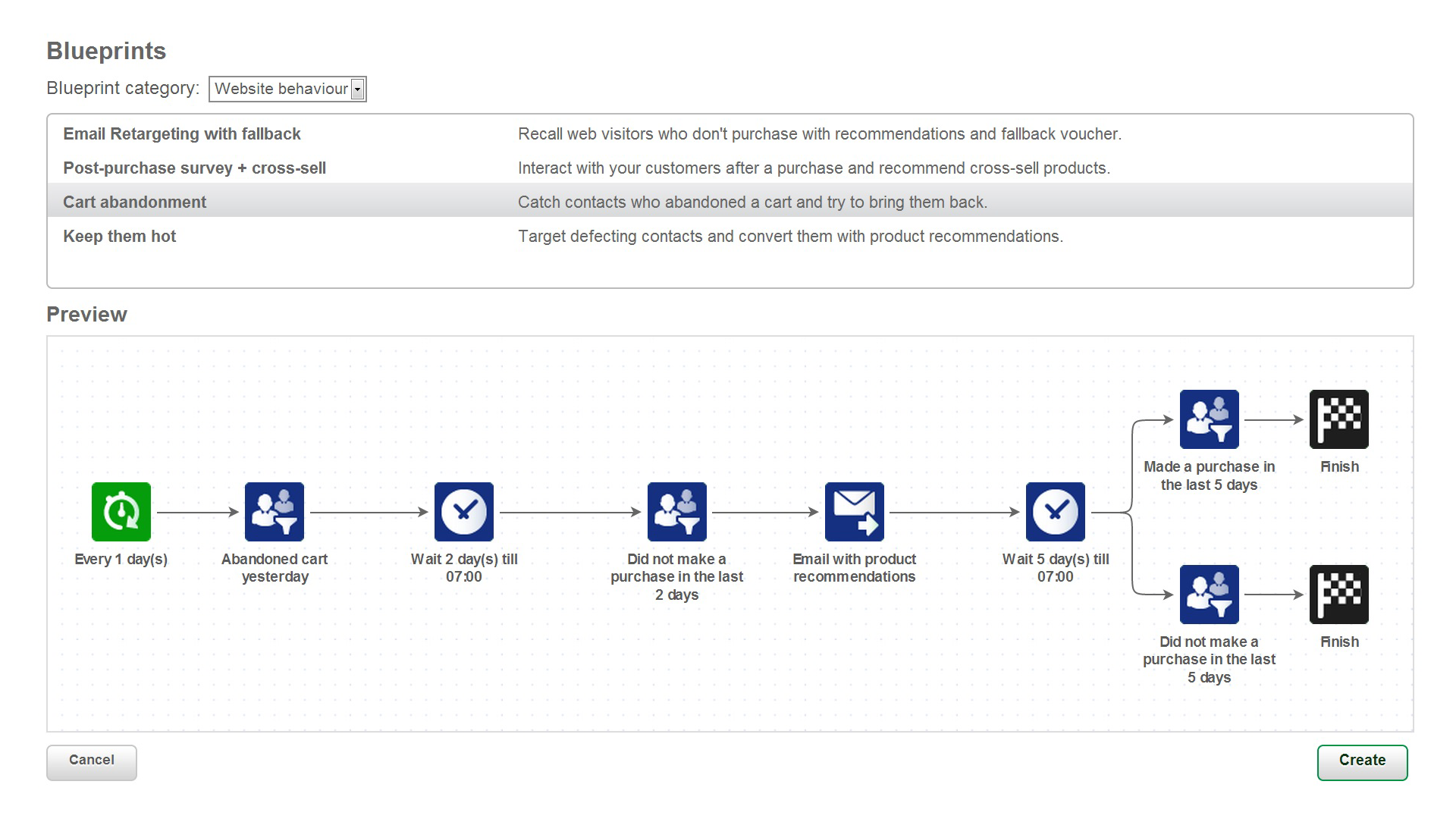1456x819 pixels.
Task: Click the Cancel button
Action: [x=91, y=759]
